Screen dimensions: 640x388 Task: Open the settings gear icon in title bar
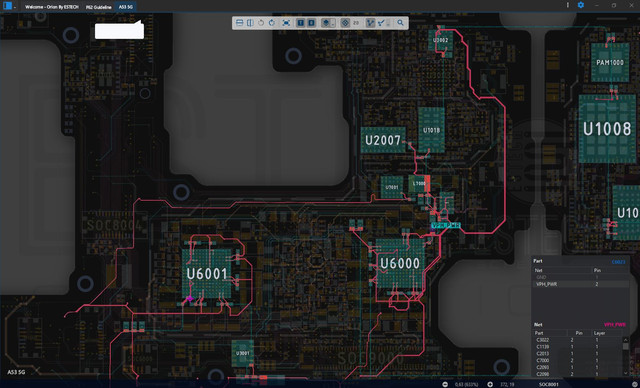click(x=580, y=5)
